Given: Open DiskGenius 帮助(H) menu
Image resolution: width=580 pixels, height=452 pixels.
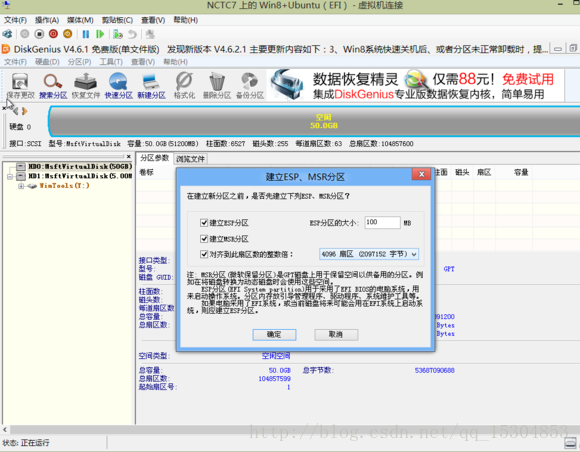Looking at the screenshot, I should click(175, 62).
